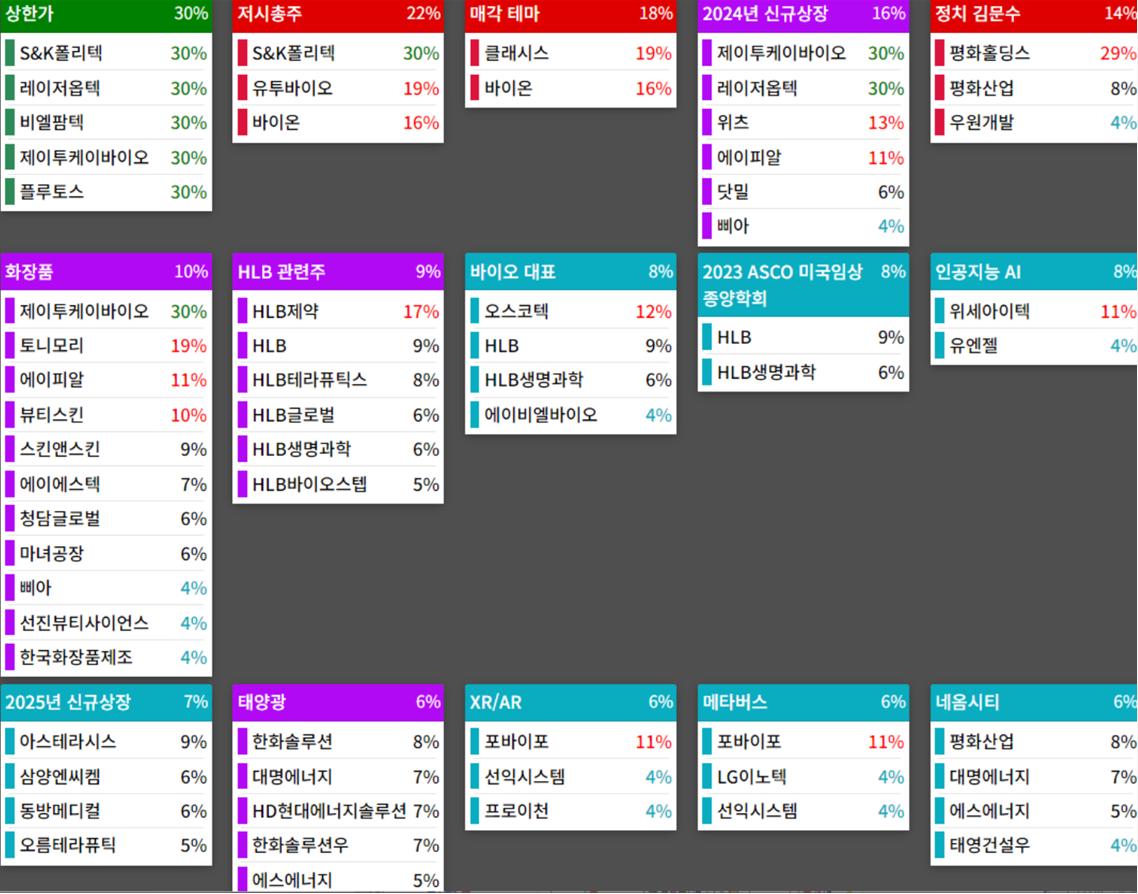This screenshot has width=1138, height=894.
Task: Open the 바이오 대표 theme header
Action: pyautogui.click(x=570, y=271)
